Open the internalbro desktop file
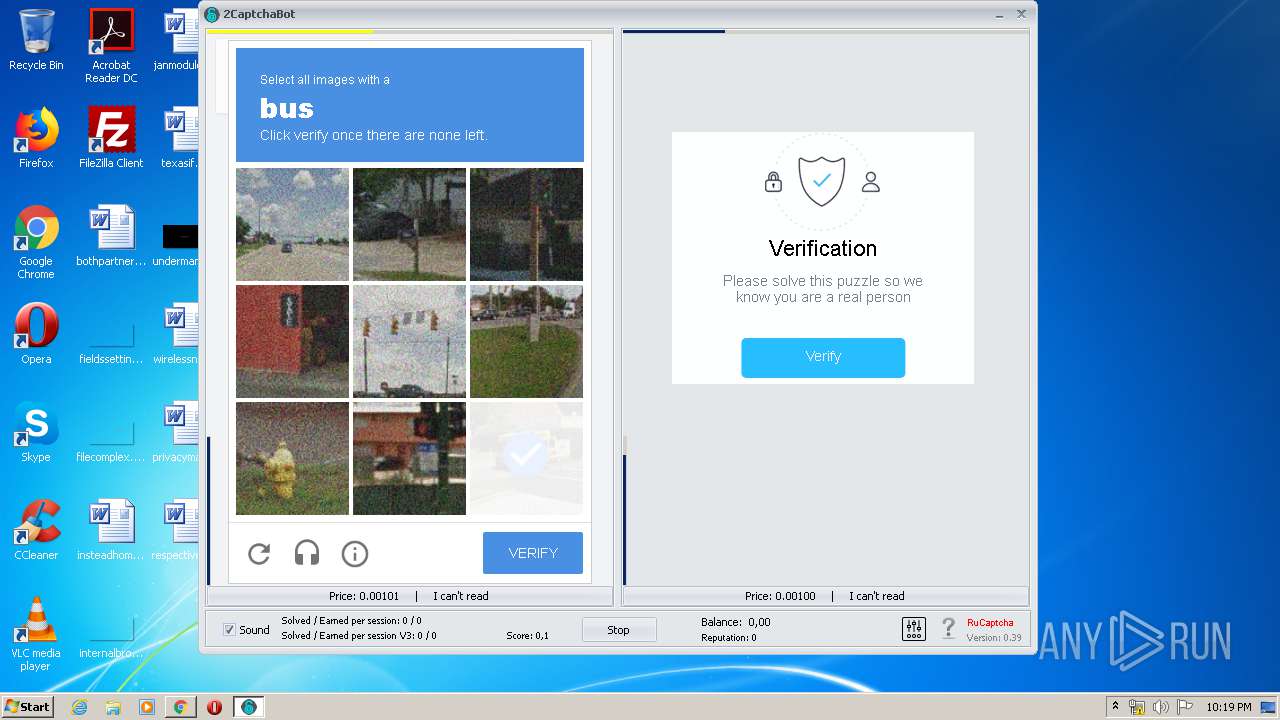This screenshot has width=1280, height=720. click(111, 634)
